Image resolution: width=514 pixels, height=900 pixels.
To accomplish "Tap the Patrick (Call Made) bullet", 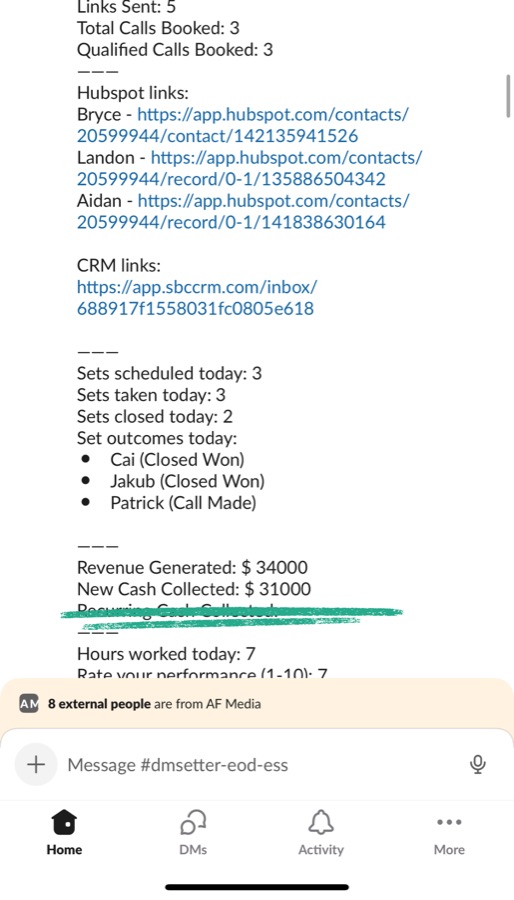I will click(x=183, y=503).
